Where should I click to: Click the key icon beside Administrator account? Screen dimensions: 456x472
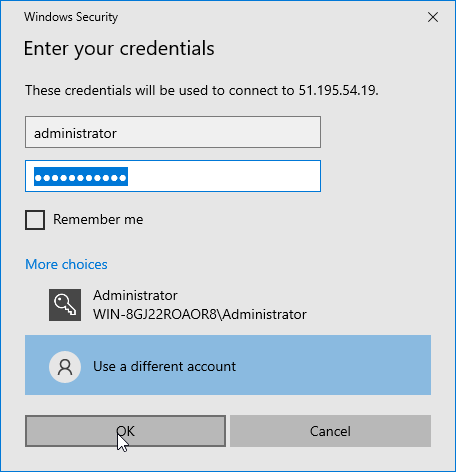click(65, 305)
